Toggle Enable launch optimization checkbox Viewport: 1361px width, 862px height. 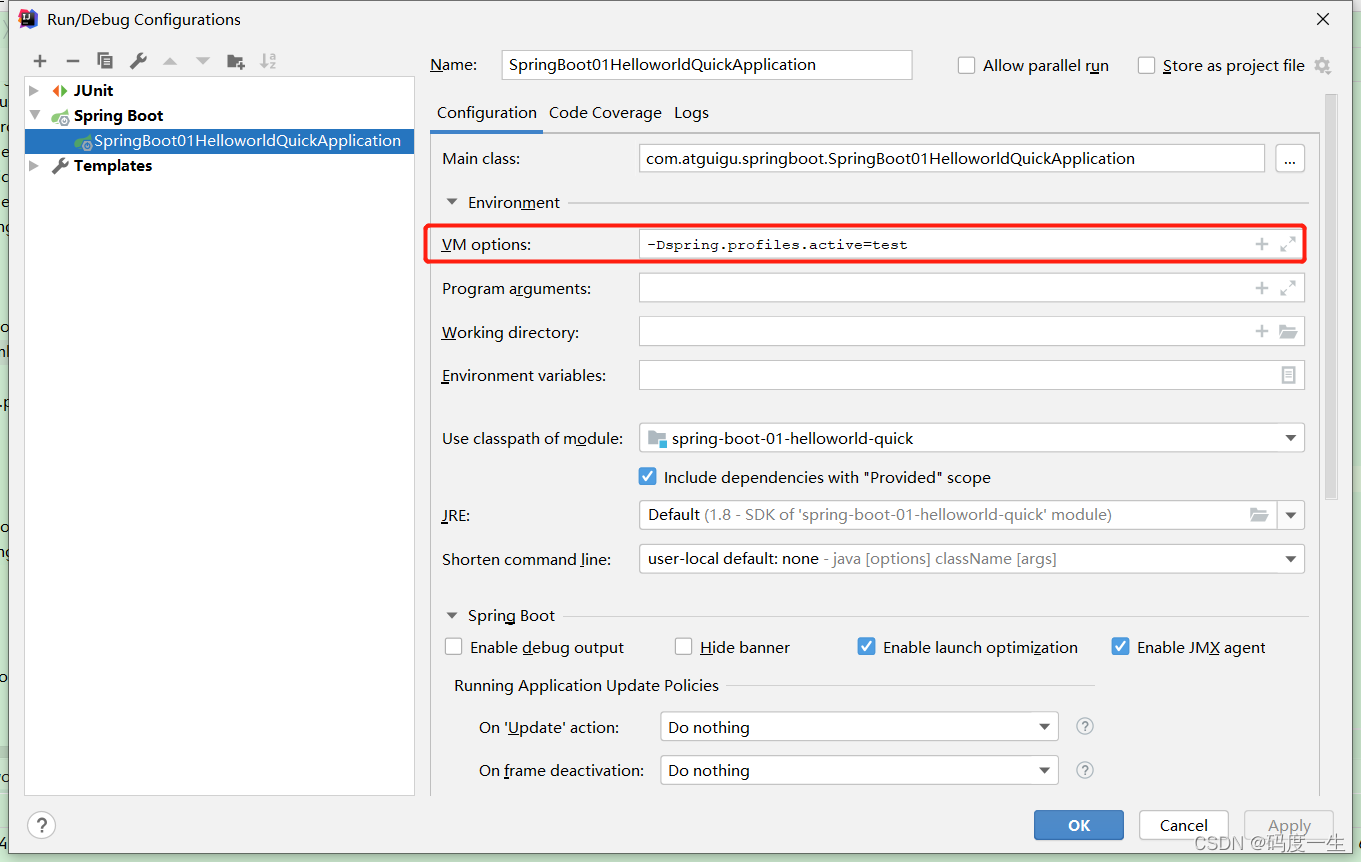[867, 647]
